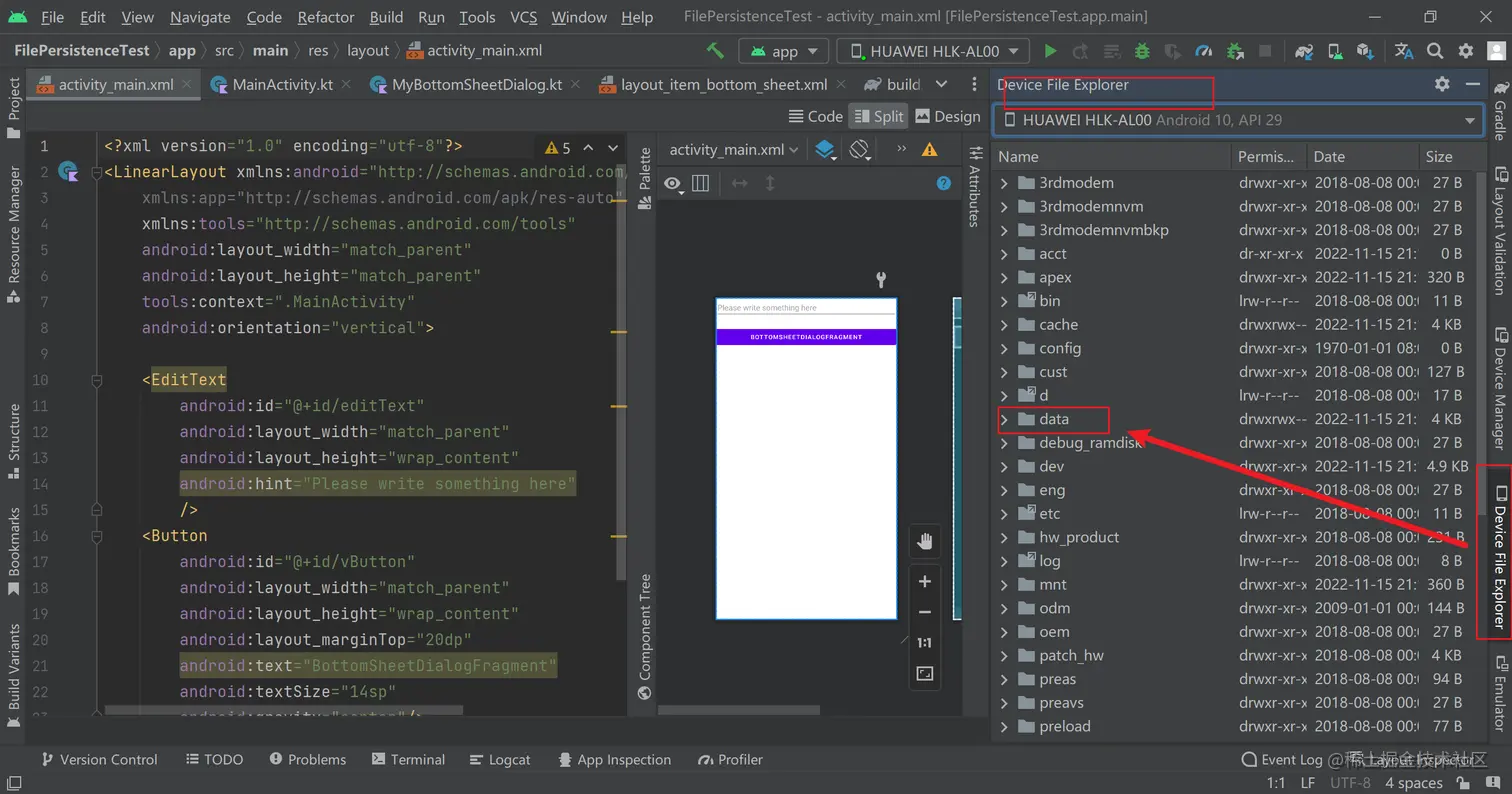Open the SDK Manager toolbar icon
Image resolution: width=1512 pixels, height=794 pixels.
[x=1364, y=51]
